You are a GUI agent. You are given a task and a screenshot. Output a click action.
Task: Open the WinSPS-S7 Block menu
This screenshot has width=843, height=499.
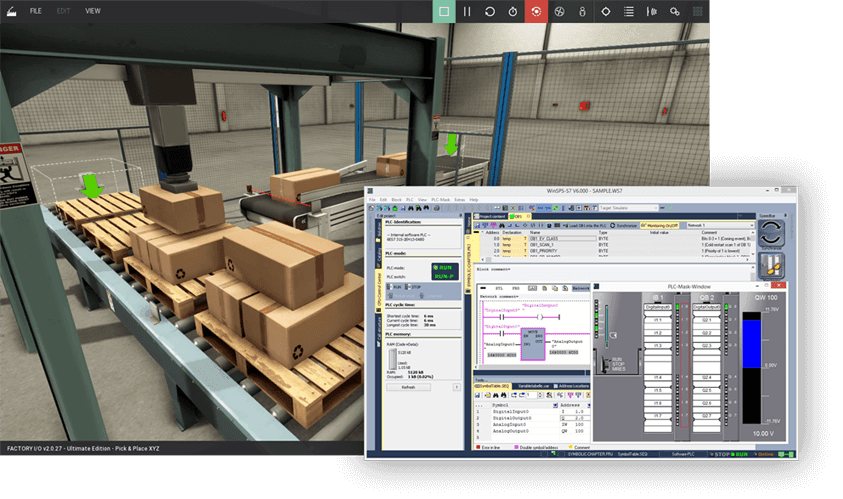pyautogui.click(x=397, y=199)
